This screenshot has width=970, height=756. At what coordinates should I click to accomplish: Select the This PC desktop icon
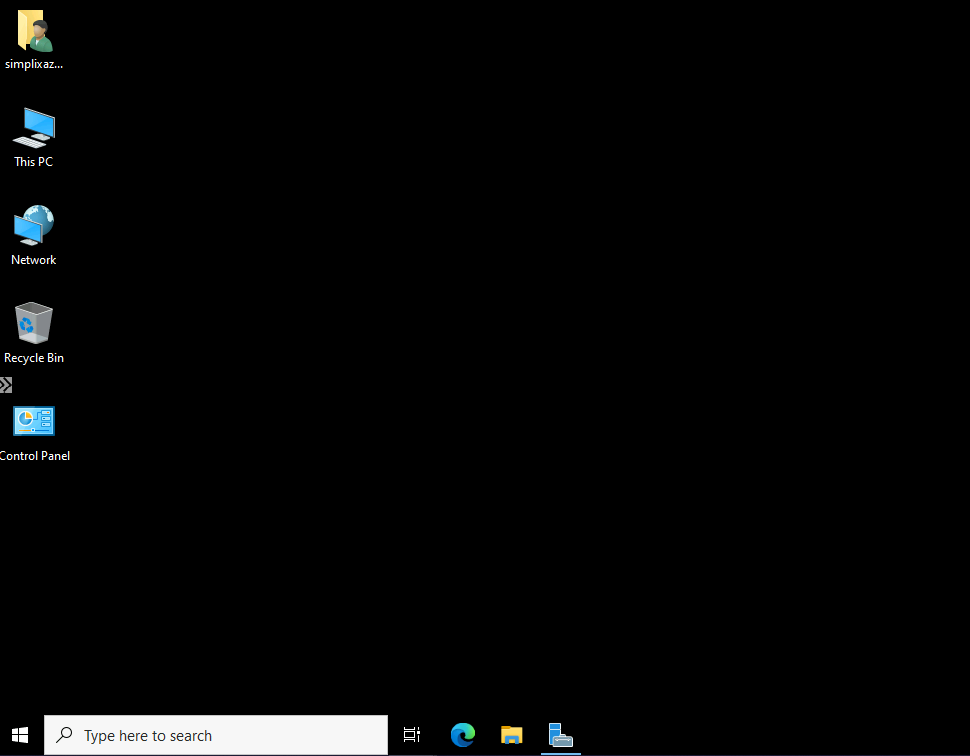pos(34,130)
